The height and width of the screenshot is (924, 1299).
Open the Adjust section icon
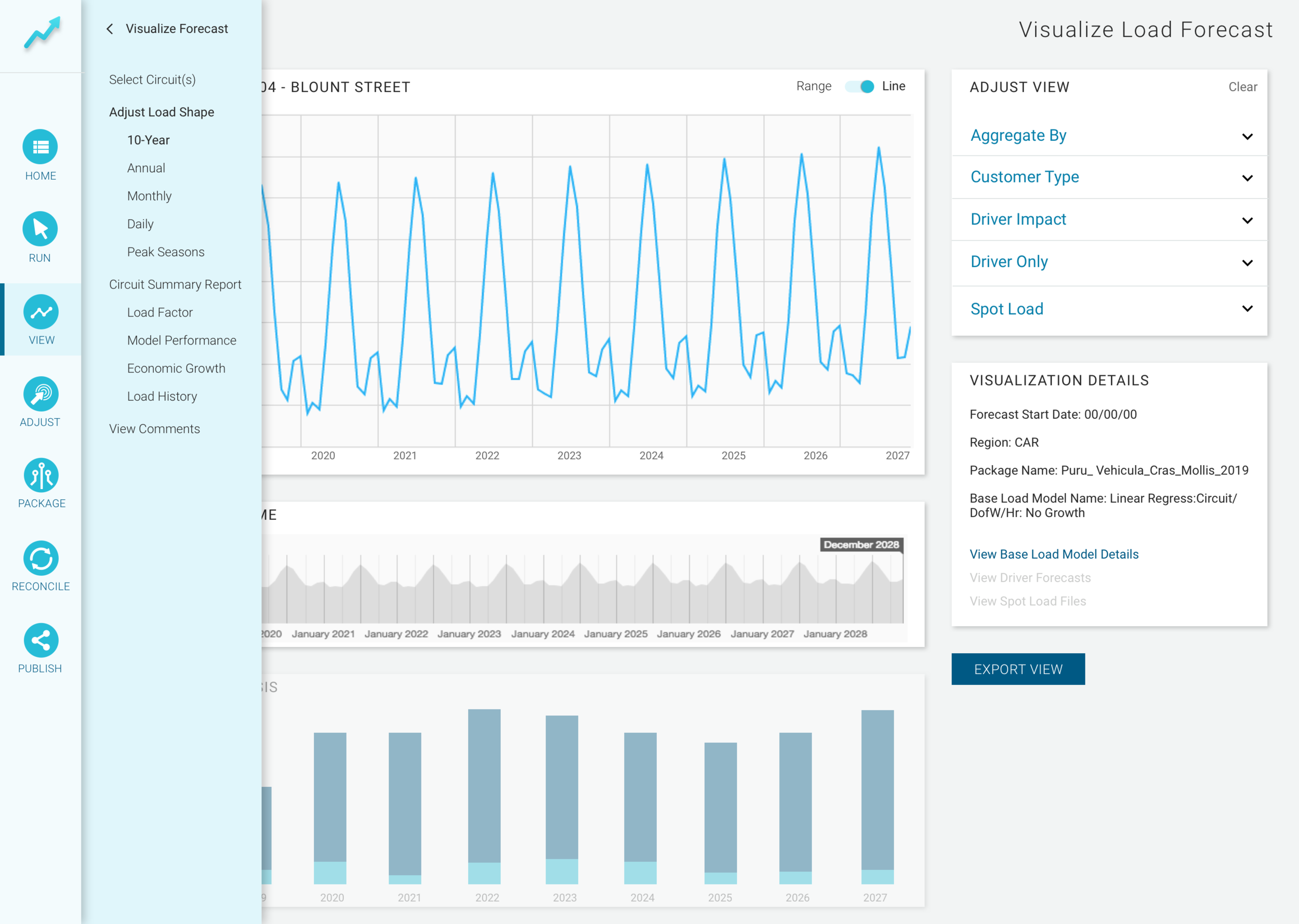(41, 394)
